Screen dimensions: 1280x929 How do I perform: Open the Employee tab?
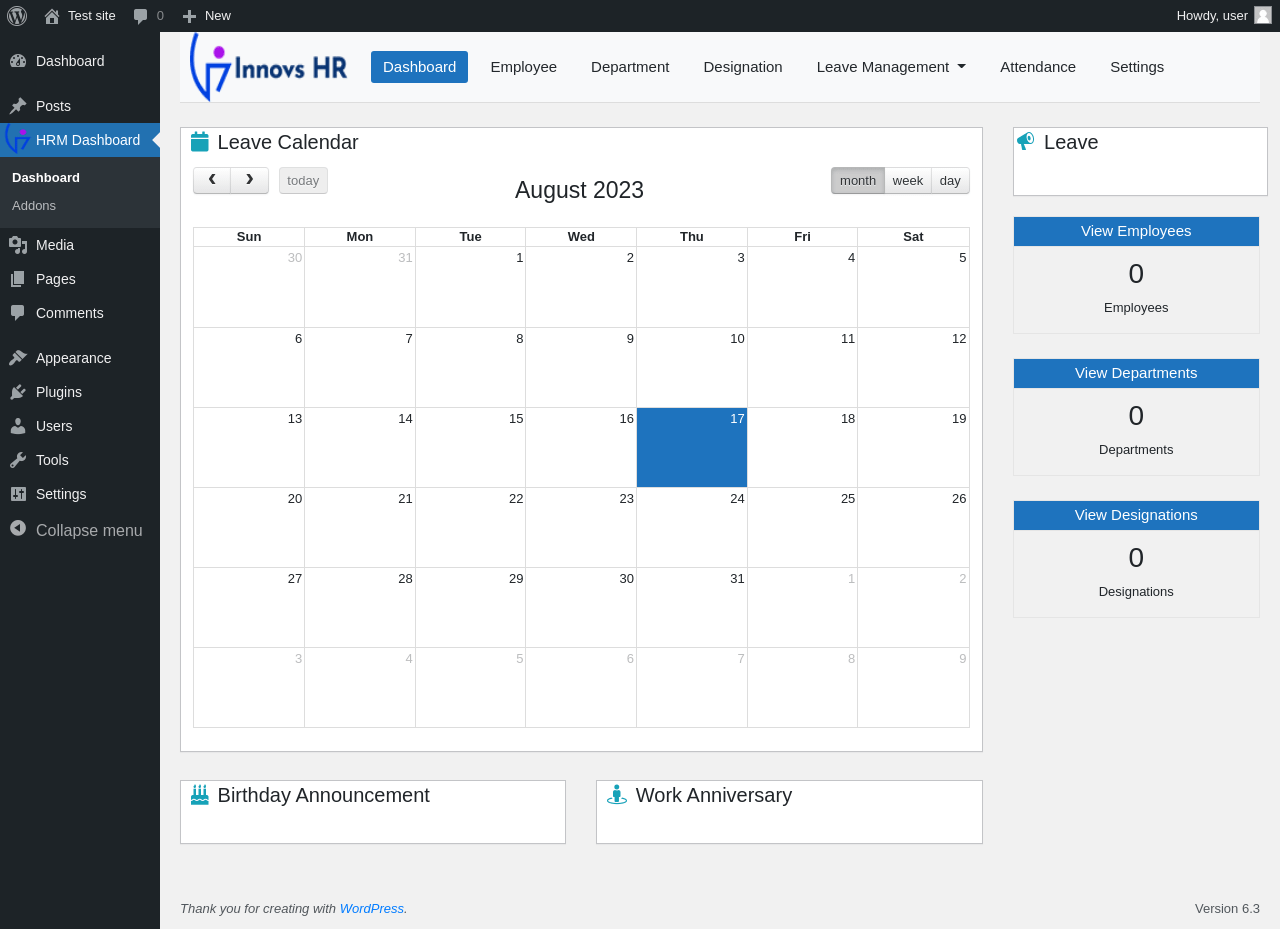524,67
